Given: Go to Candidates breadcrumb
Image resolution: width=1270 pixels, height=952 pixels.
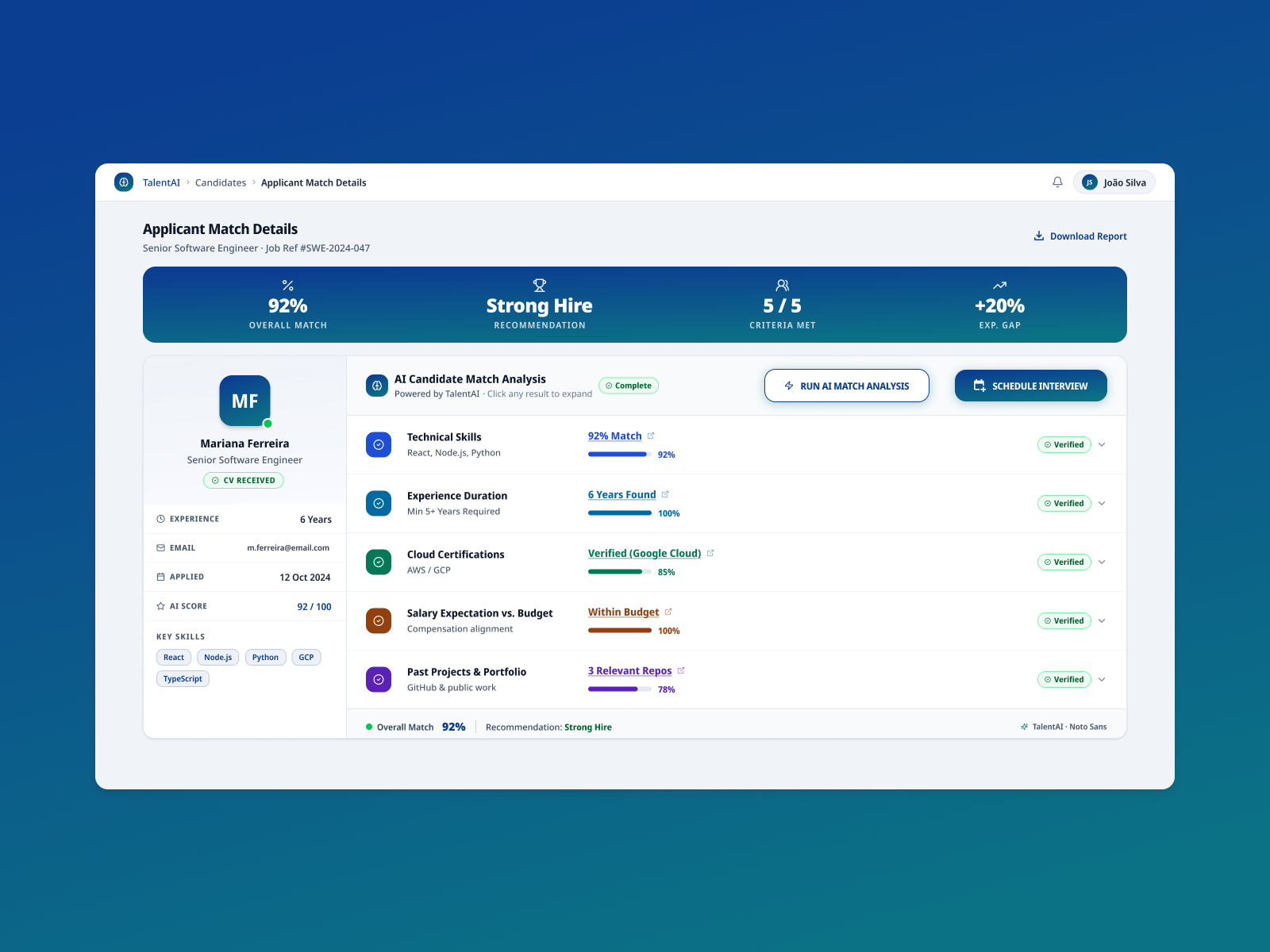Looking at the screenshot, I should [x=221, y=182].
